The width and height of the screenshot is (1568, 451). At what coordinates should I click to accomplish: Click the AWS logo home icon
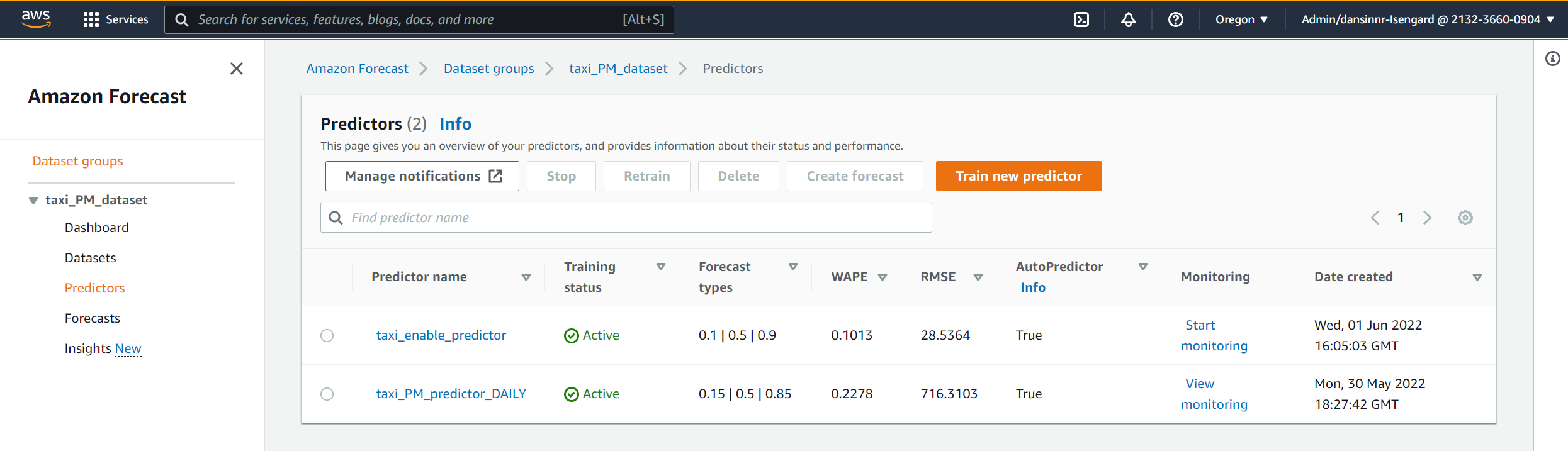point(36,19)
